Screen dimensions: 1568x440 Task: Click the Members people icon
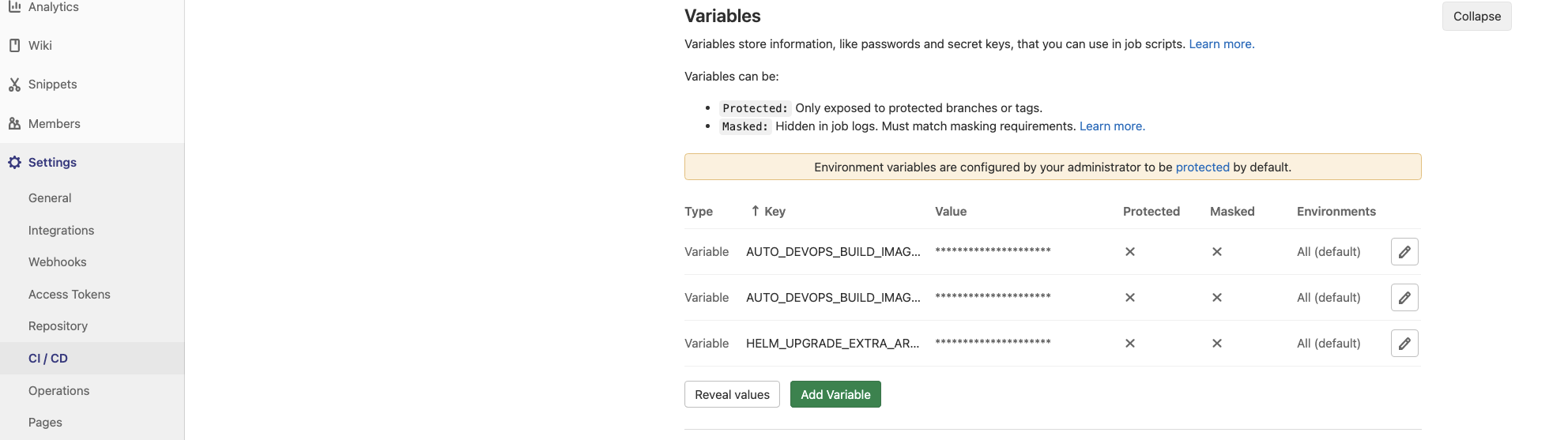coord(14,124)
